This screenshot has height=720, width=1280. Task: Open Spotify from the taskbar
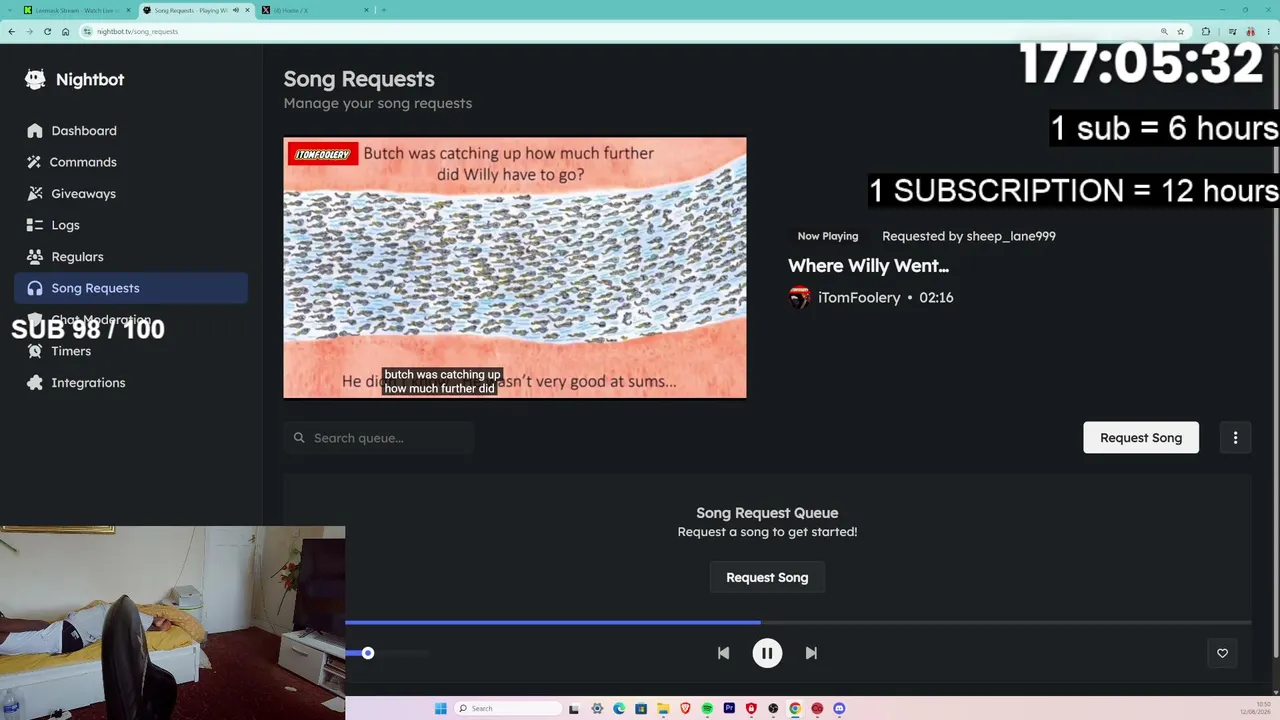tap(707, 709)
